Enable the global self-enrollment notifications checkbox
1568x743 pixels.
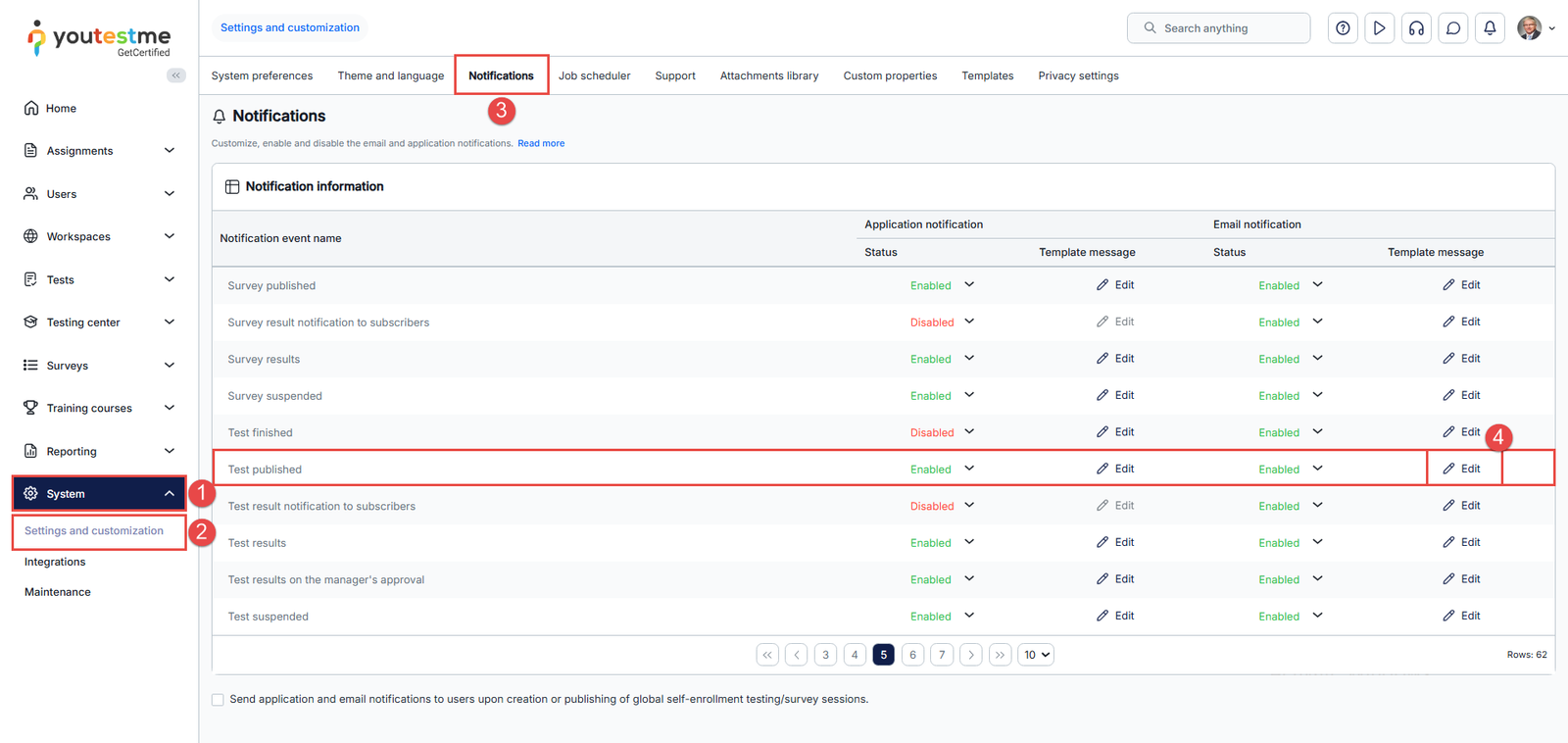[218, 700]
